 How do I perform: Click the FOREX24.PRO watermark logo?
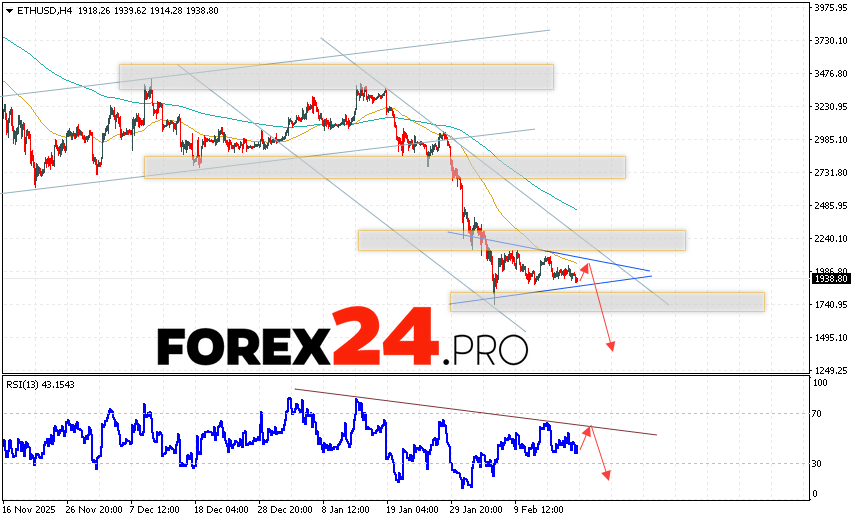(342, 338)
